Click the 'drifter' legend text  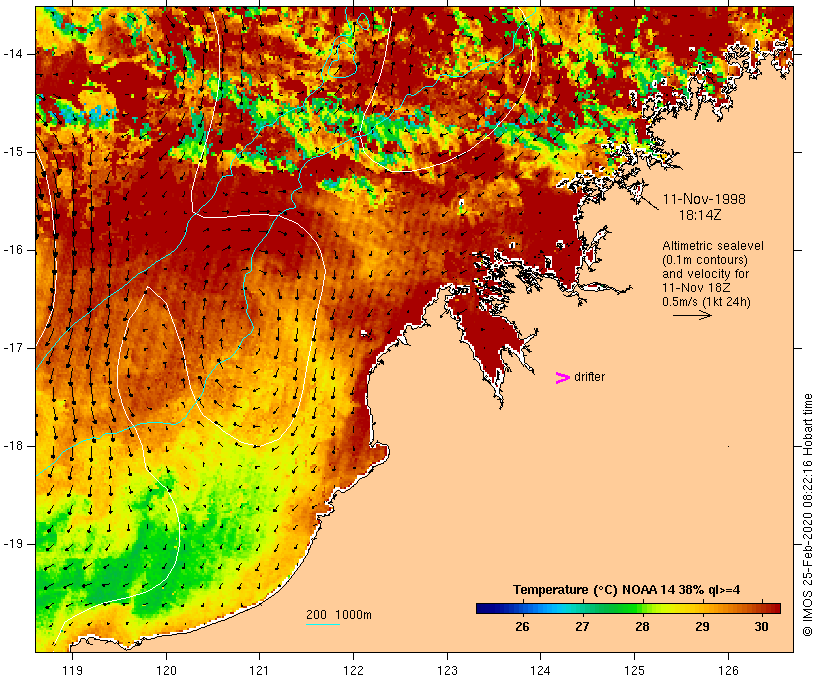pyautogui.click(x=589, y=377)
